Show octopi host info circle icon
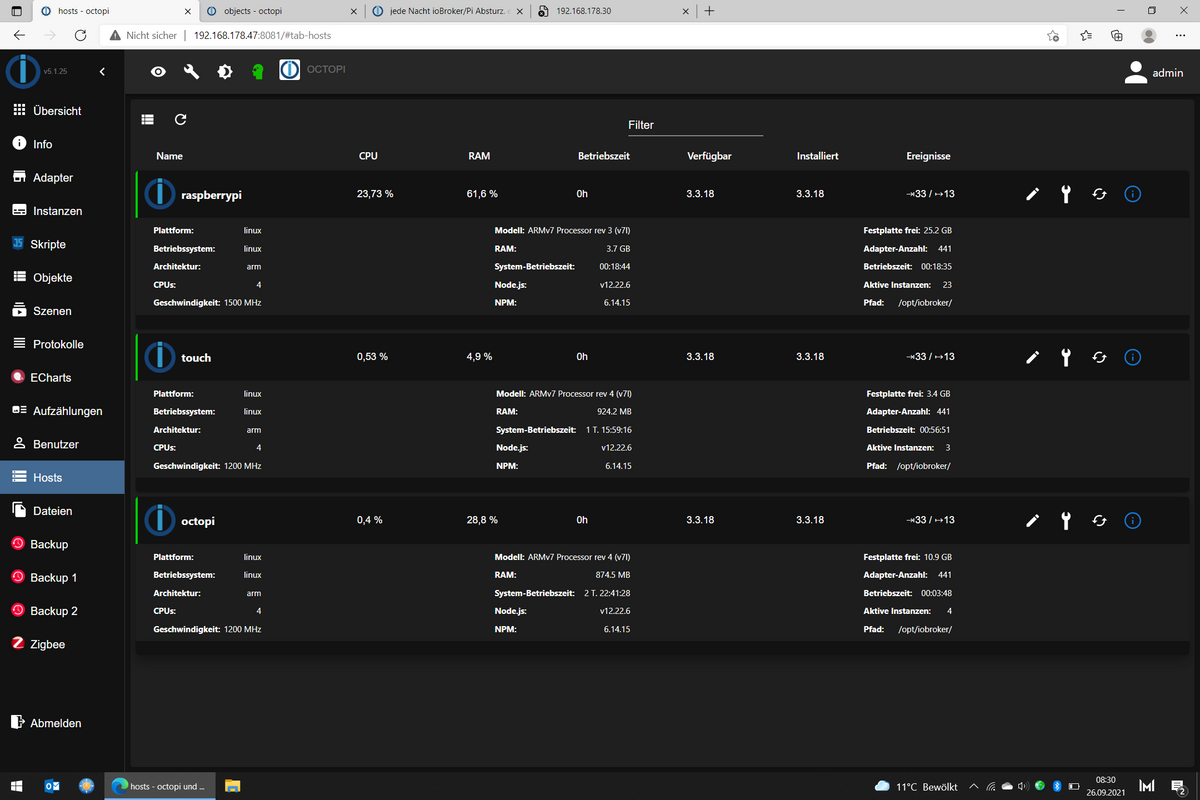The height and width of the screenshot is (800, 1200). pos(1132,520)
